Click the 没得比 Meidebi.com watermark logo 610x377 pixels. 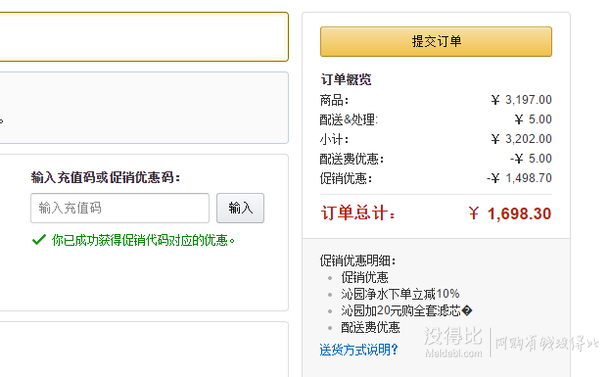click(453, 342)
